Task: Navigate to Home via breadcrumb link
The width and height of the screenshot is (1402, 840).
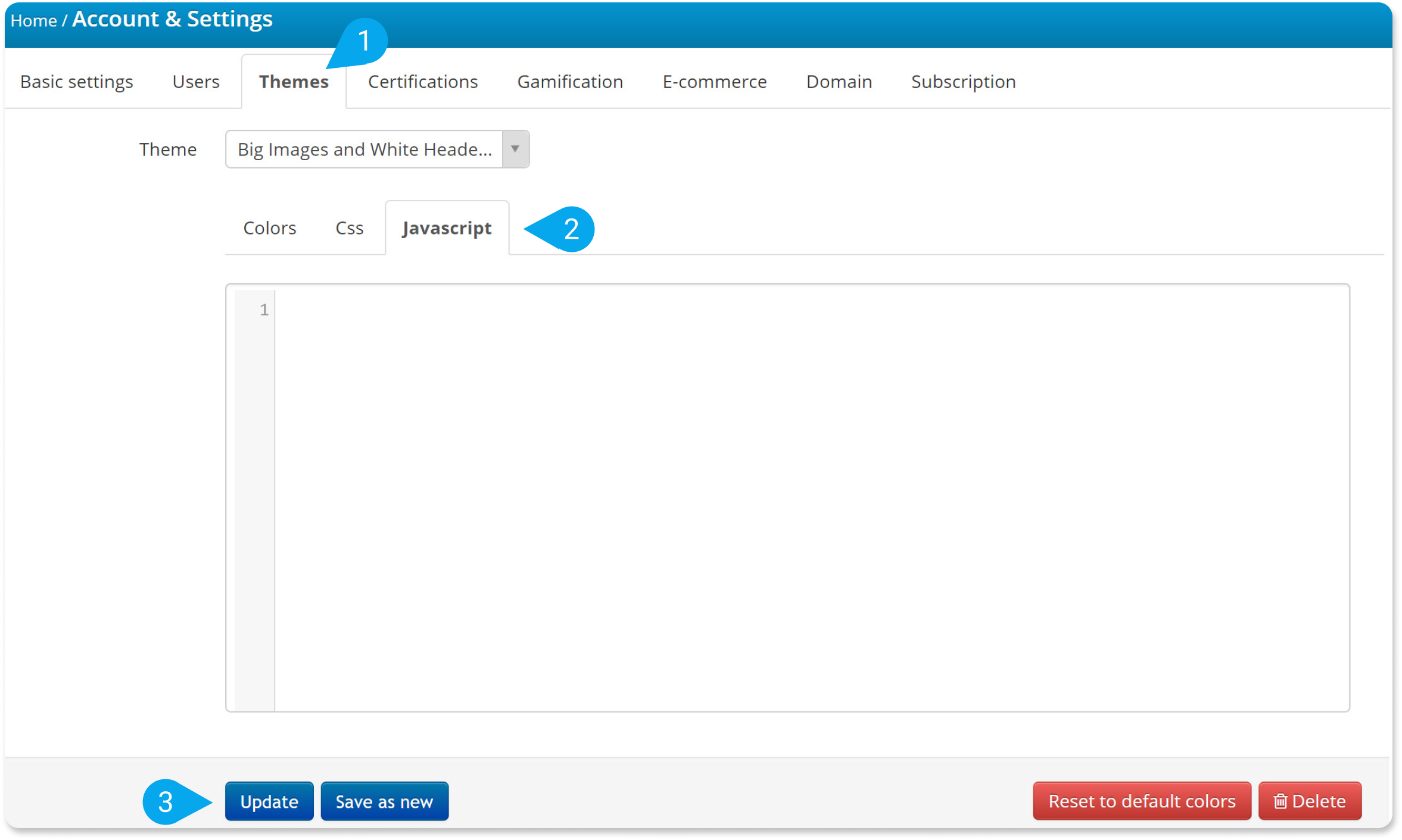Action: click(34, 20)
